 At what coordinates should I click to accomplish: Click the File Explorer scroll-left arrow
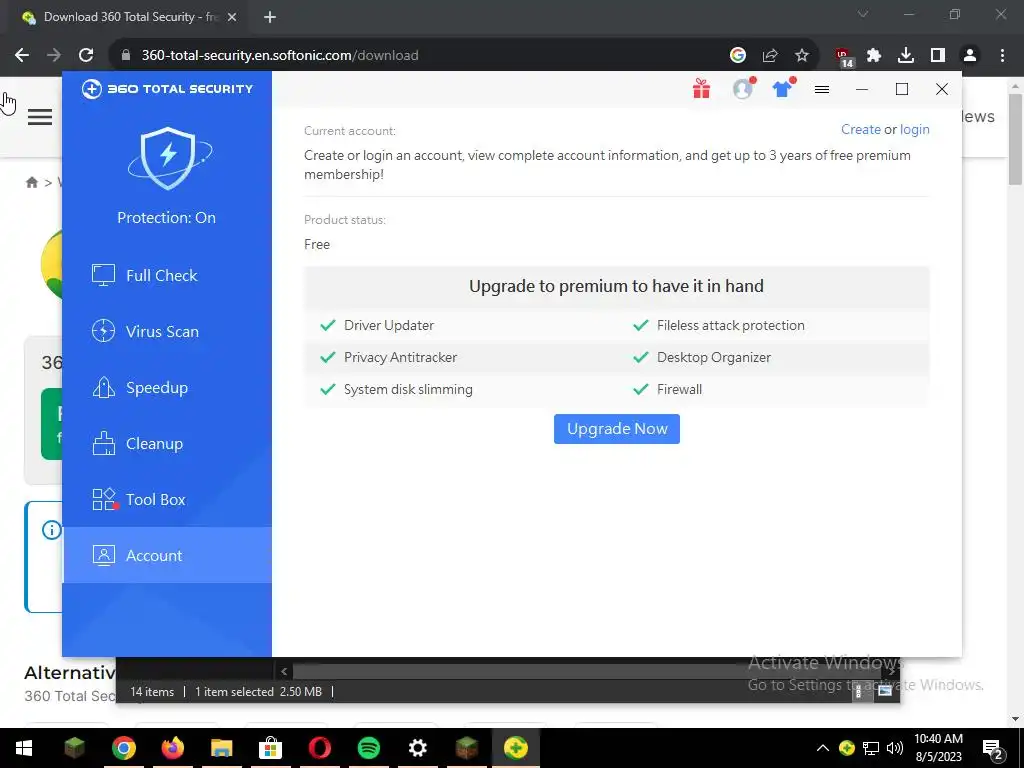click(283, 671)
